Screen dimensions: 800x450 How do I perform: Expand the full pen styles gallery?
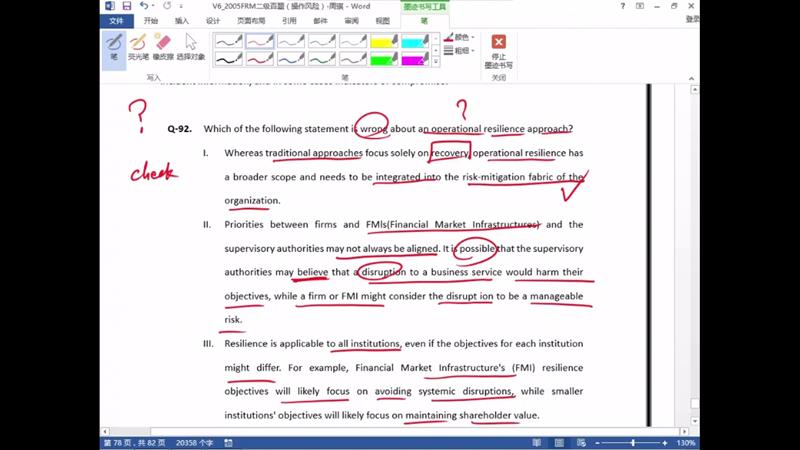tap(436, 62)
